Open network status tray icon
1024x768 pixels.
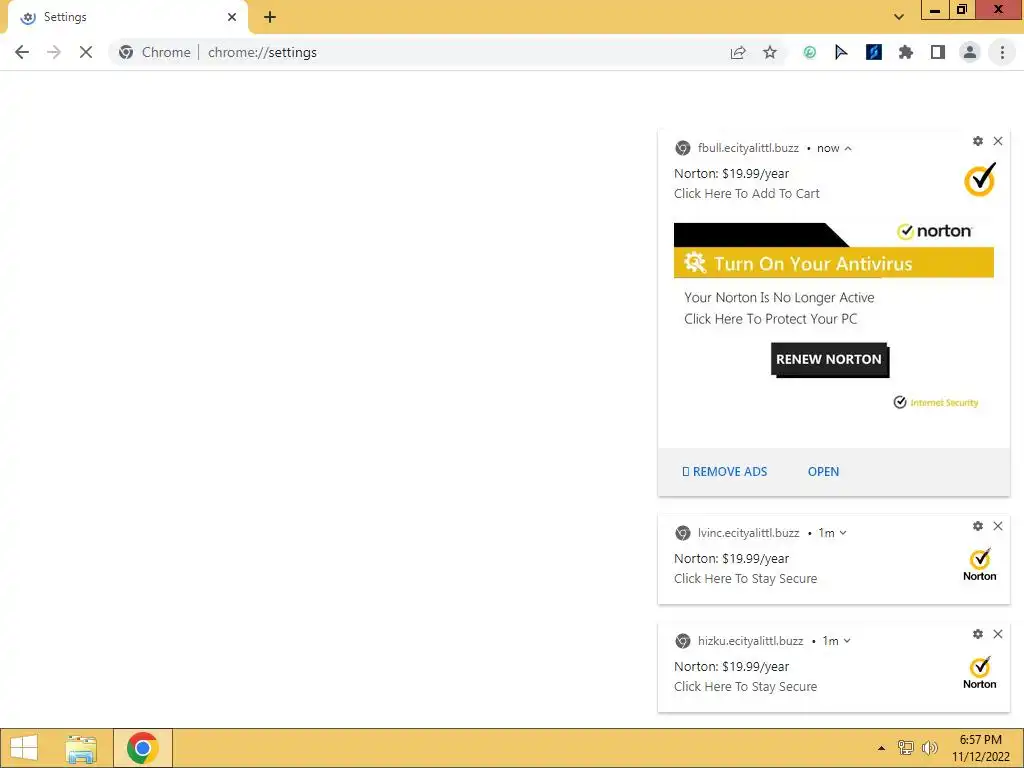pyautogui.click(x=906, y=748)
